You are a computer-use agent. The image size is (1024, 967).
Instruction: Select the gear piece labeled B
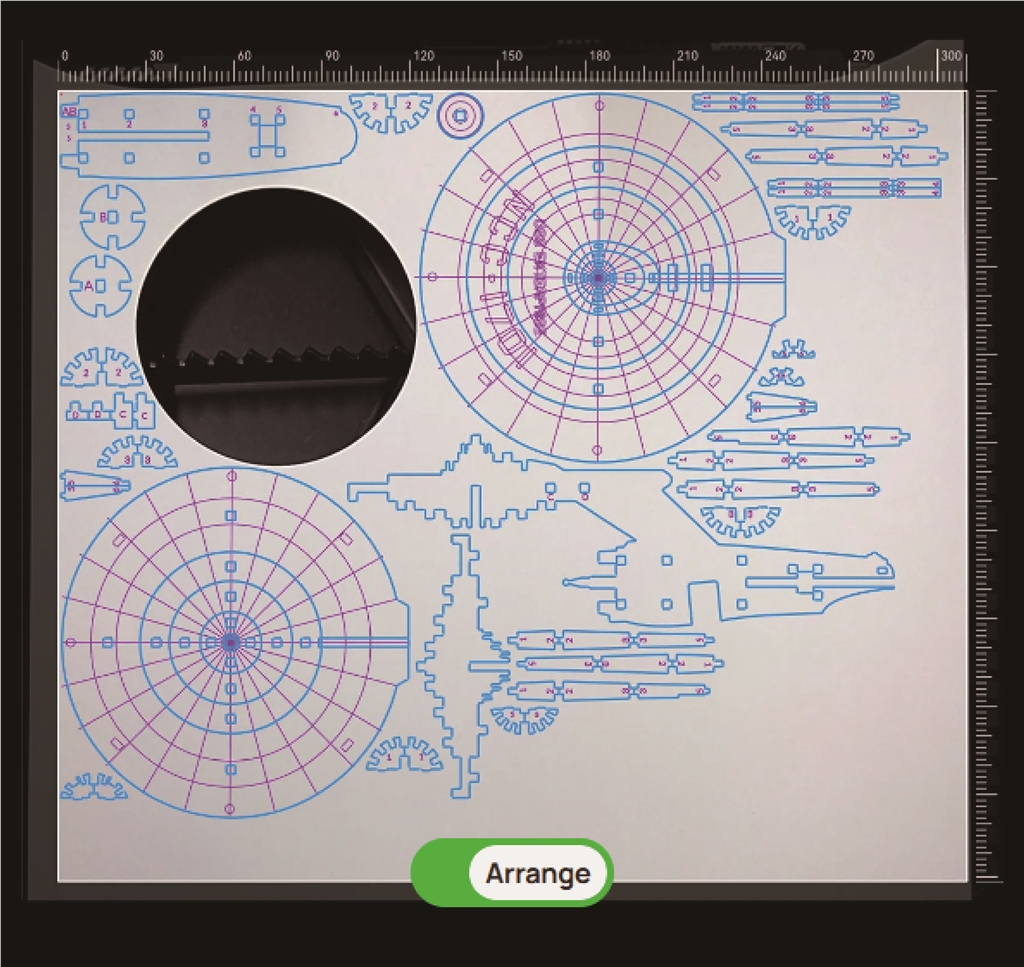coord(112,216)
